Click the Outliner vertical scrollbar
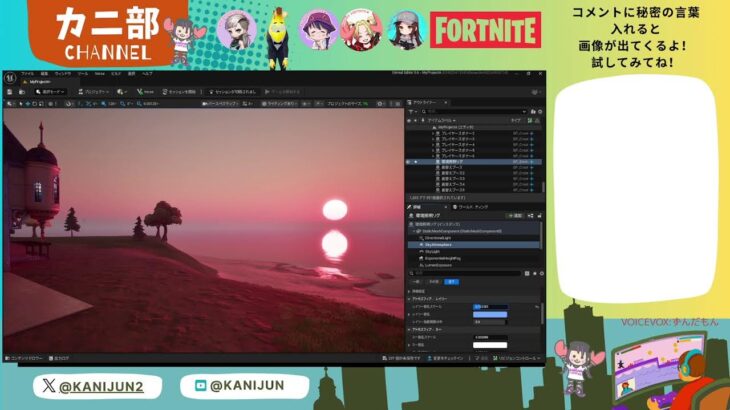Image resolution: width=730 pixels, height=410 pixels. 543,187
